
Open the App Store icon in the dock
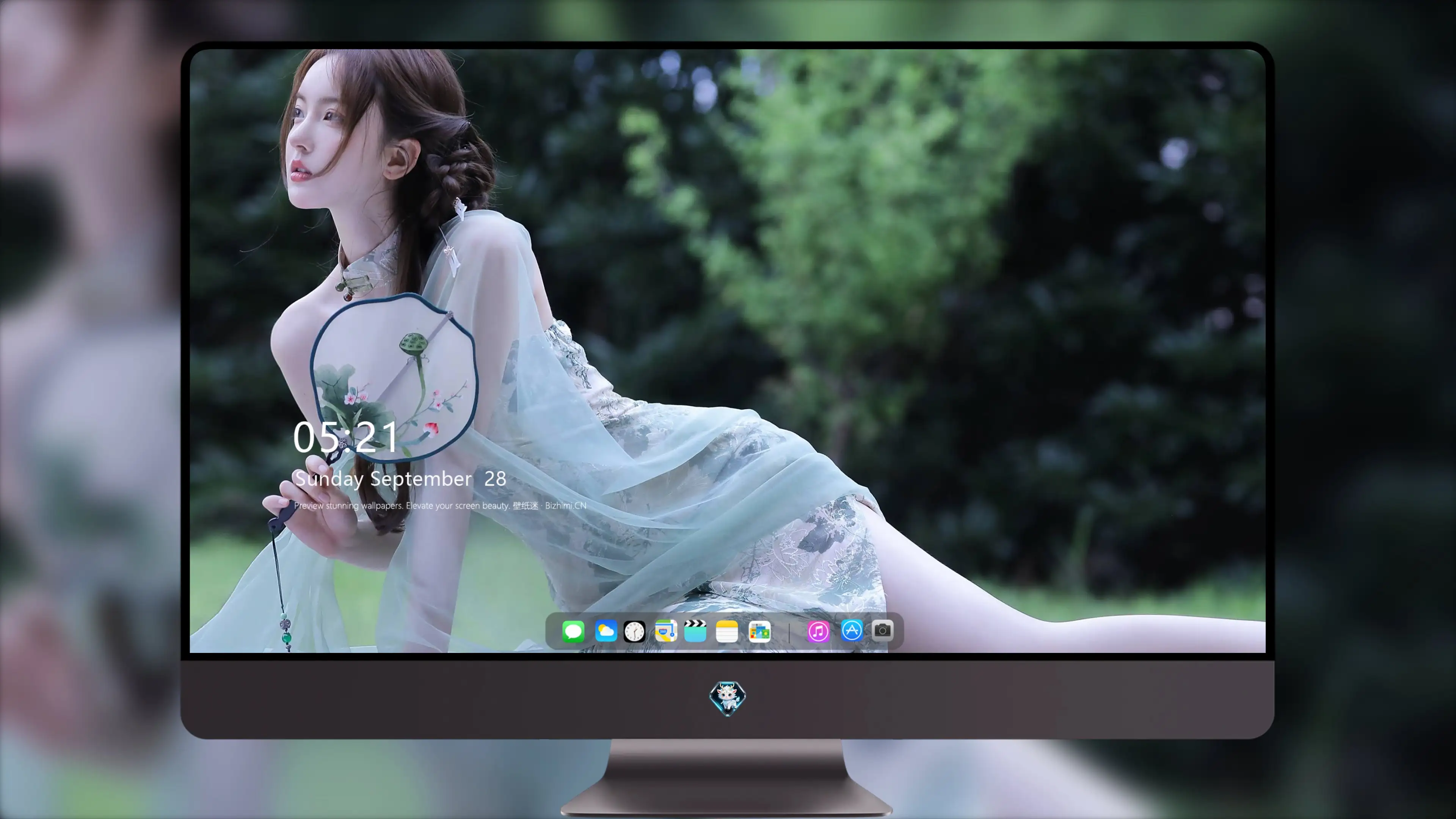point(852,630)
